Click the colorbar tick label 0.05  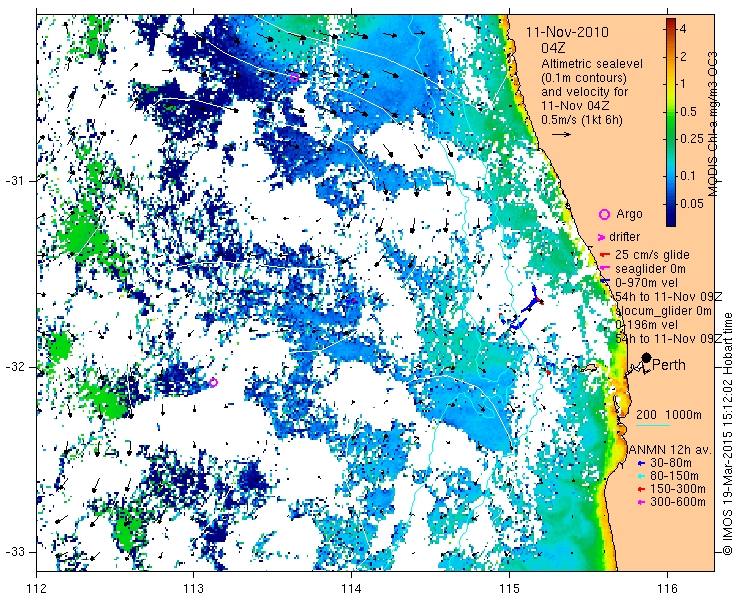(692, 203)
